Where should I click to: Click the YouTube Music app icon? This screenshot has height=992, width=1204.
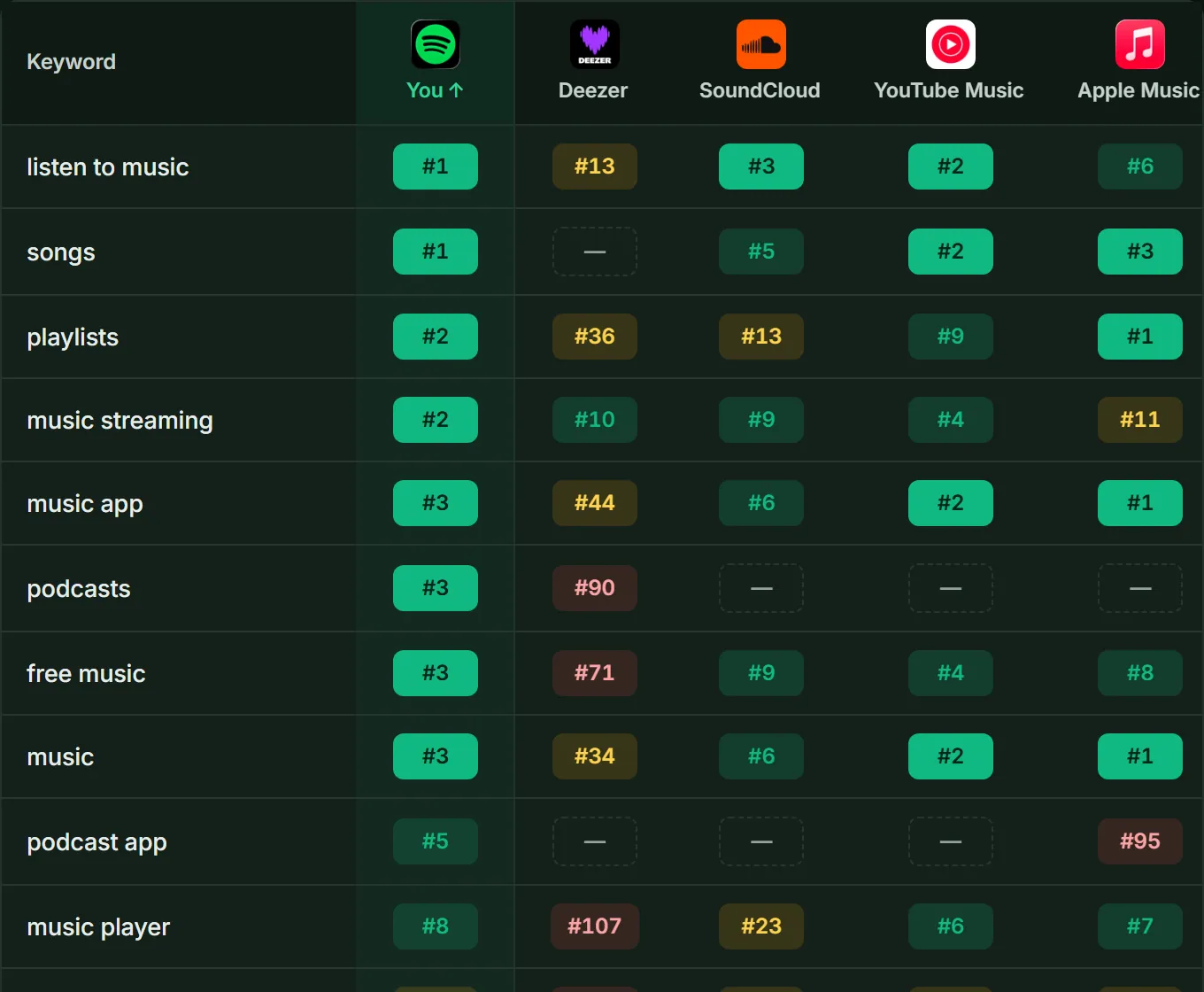(951, 44)
